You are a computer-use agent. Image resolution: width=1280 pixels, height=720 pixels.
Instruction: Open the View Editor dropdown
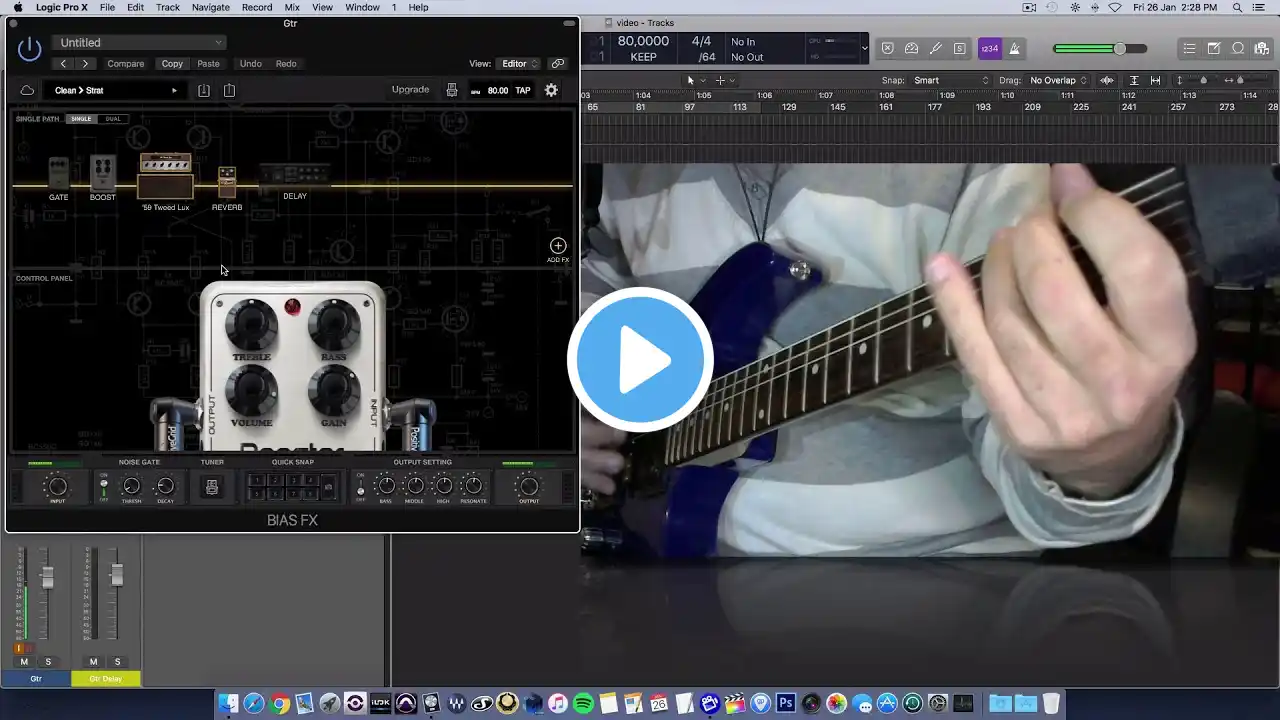coord(520,64)
